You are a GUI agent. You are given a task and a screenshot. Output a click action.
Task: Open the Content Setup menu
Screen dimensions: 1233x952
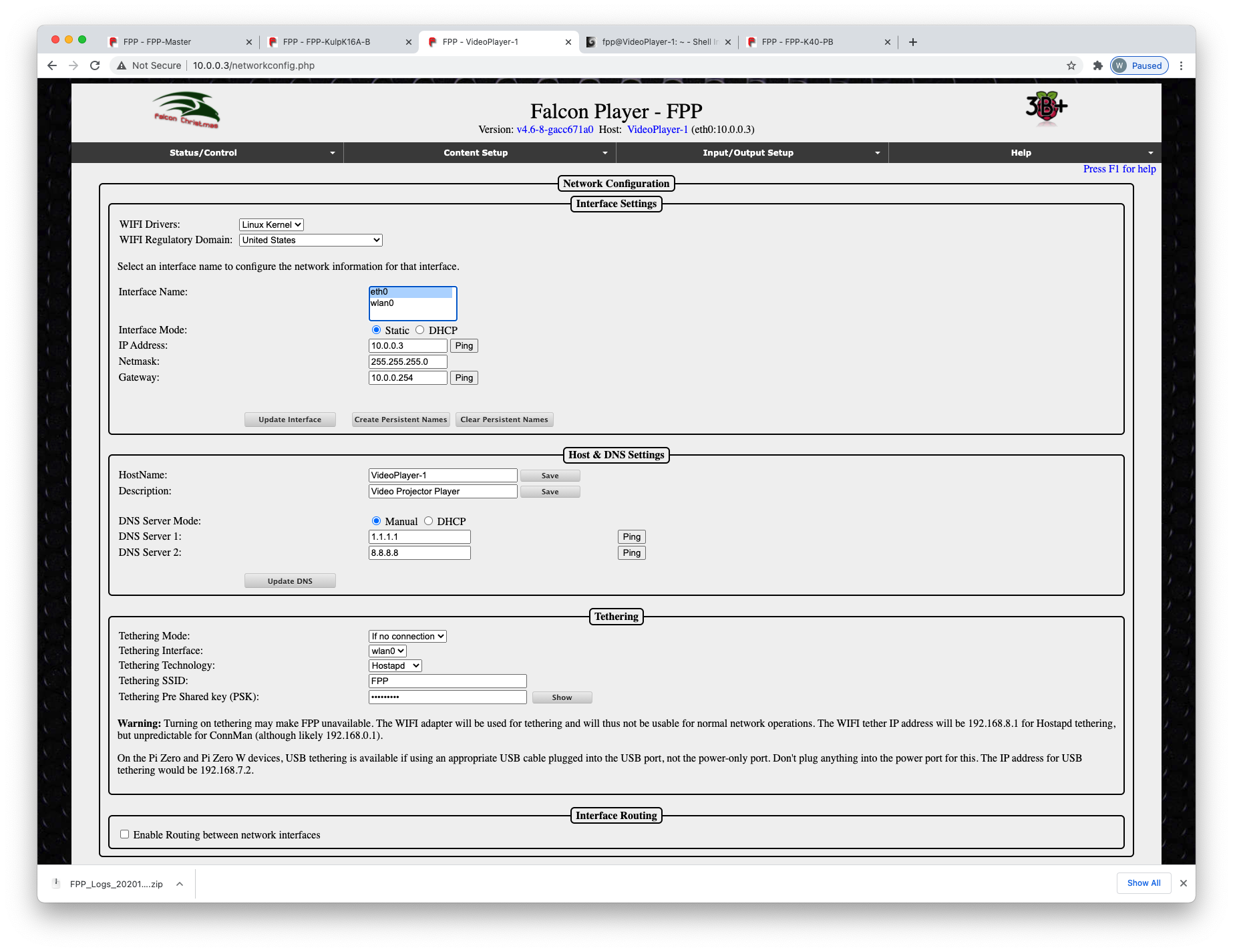tap(475, 152)
